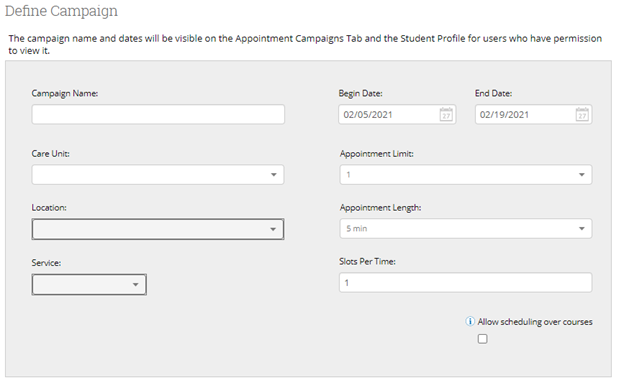The height and width of the screenshot is (388, 624).
Task: Click the End Date field 02/19/2021
Action: (x=533, y=115)
